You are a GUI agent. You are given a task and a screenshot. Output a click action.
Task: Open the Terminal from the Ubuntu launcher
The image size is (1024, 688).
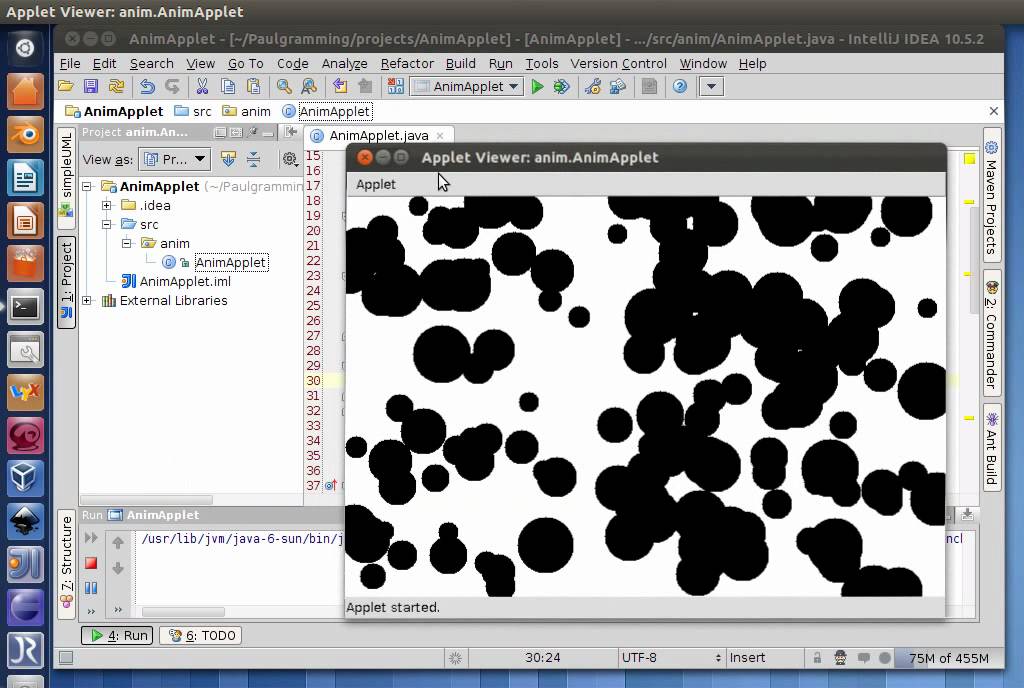(x=25, y=307)
